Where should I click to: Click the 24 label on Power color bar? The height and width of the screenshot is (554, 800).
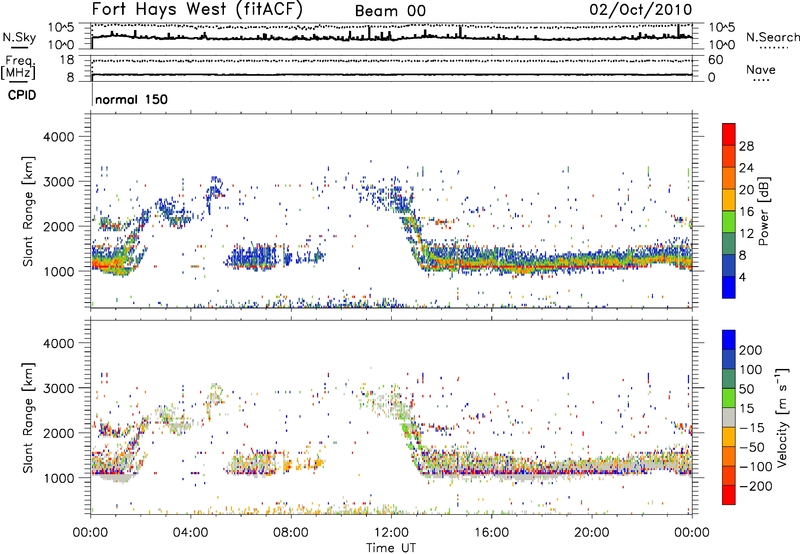746,168
